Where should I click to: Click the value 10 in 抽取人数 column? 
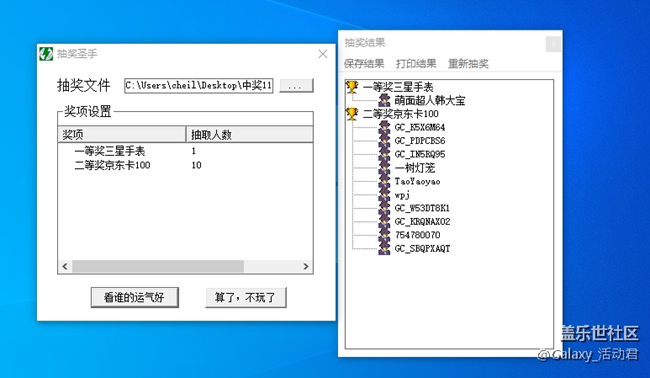point(196,165)
